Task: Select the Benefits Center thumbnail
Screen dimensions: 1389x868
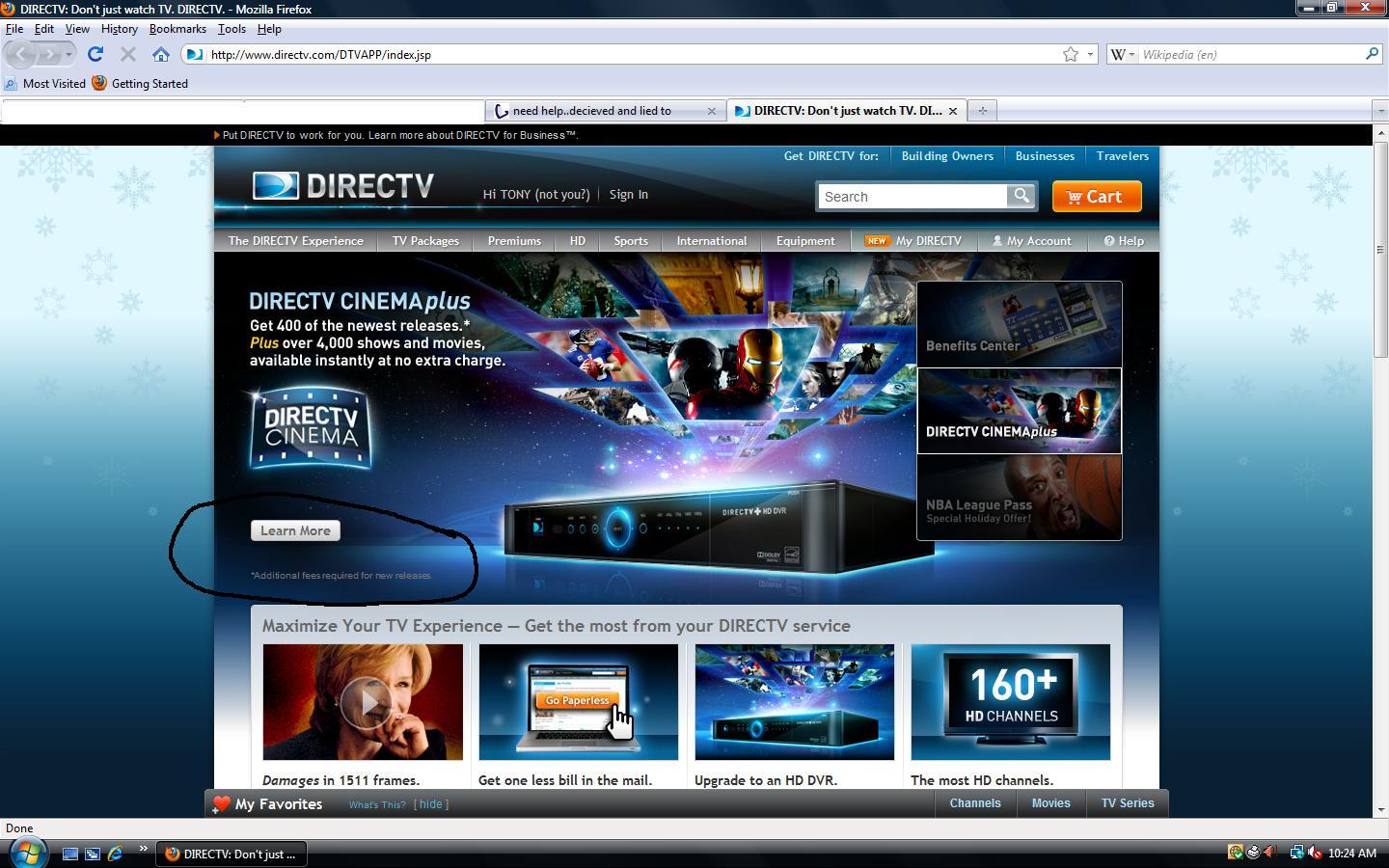Action: pyautogui.click(x=1019, y=325)
